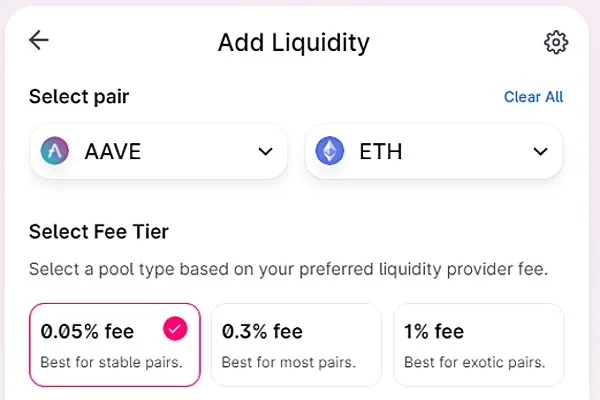Click the Clear All link
This screenshot has height=400, width=600.
[533, 97]
